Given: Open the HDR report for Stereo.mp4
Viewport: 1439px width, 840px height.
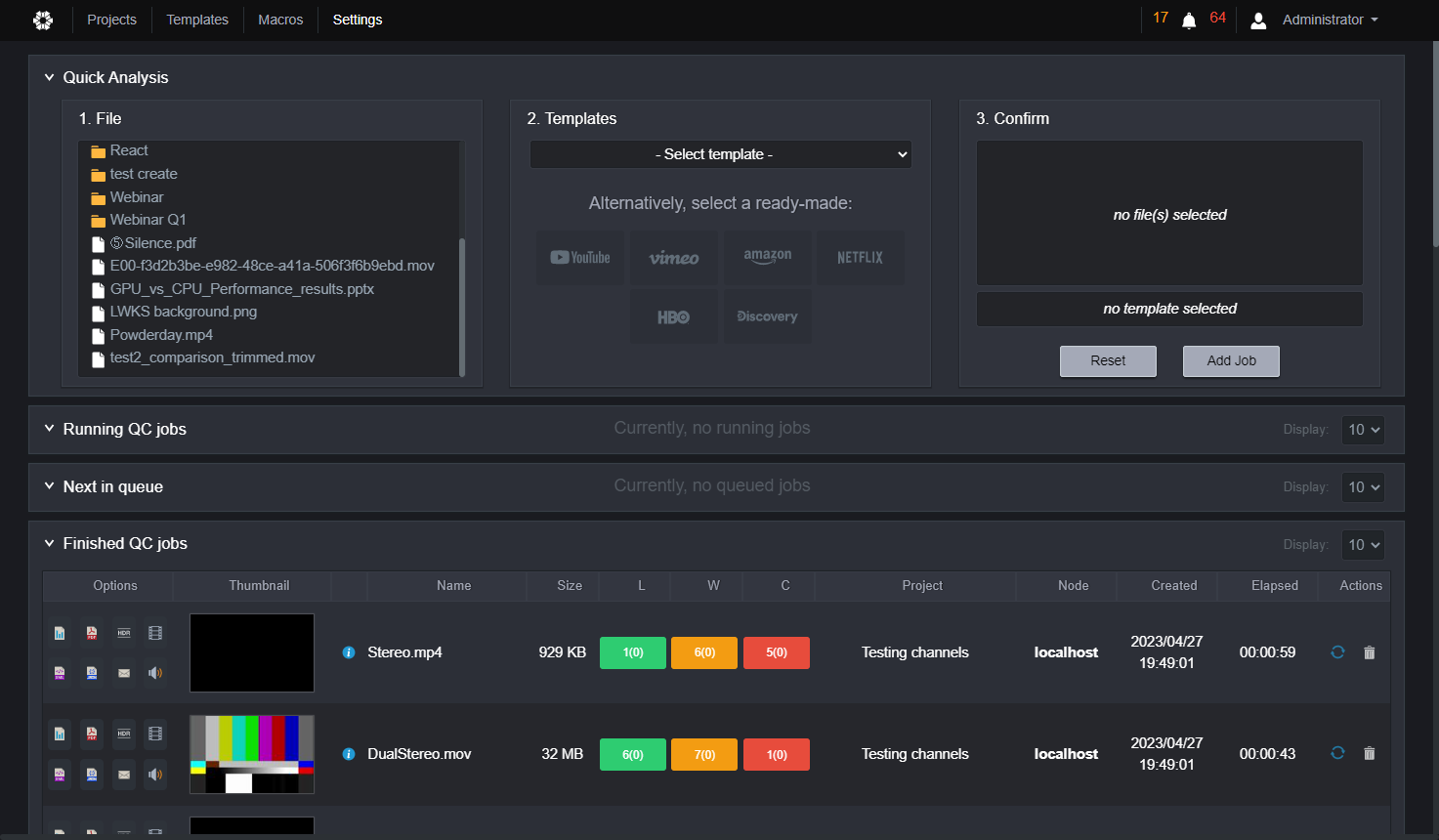Looking at the screenshot, I should 124,633.
